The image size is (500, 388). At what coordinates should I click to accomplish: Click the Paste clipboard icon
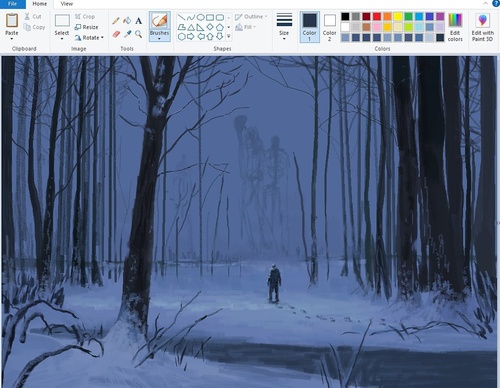pyautogui.click(x=12, y=20)
